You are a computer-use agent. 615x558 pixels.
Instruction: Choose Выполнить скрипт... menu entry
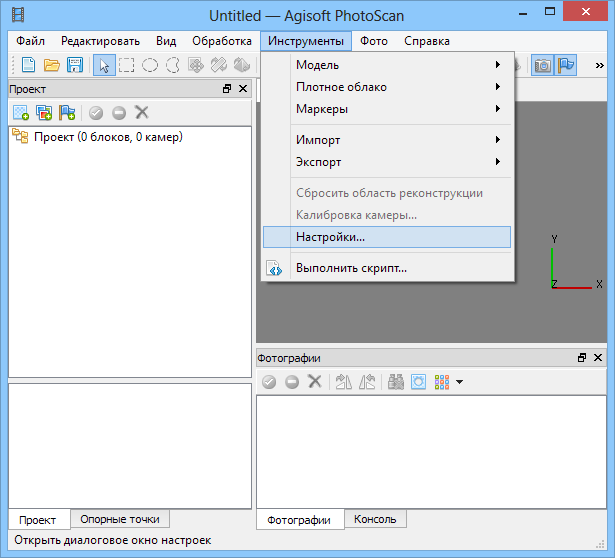(387, 268)
